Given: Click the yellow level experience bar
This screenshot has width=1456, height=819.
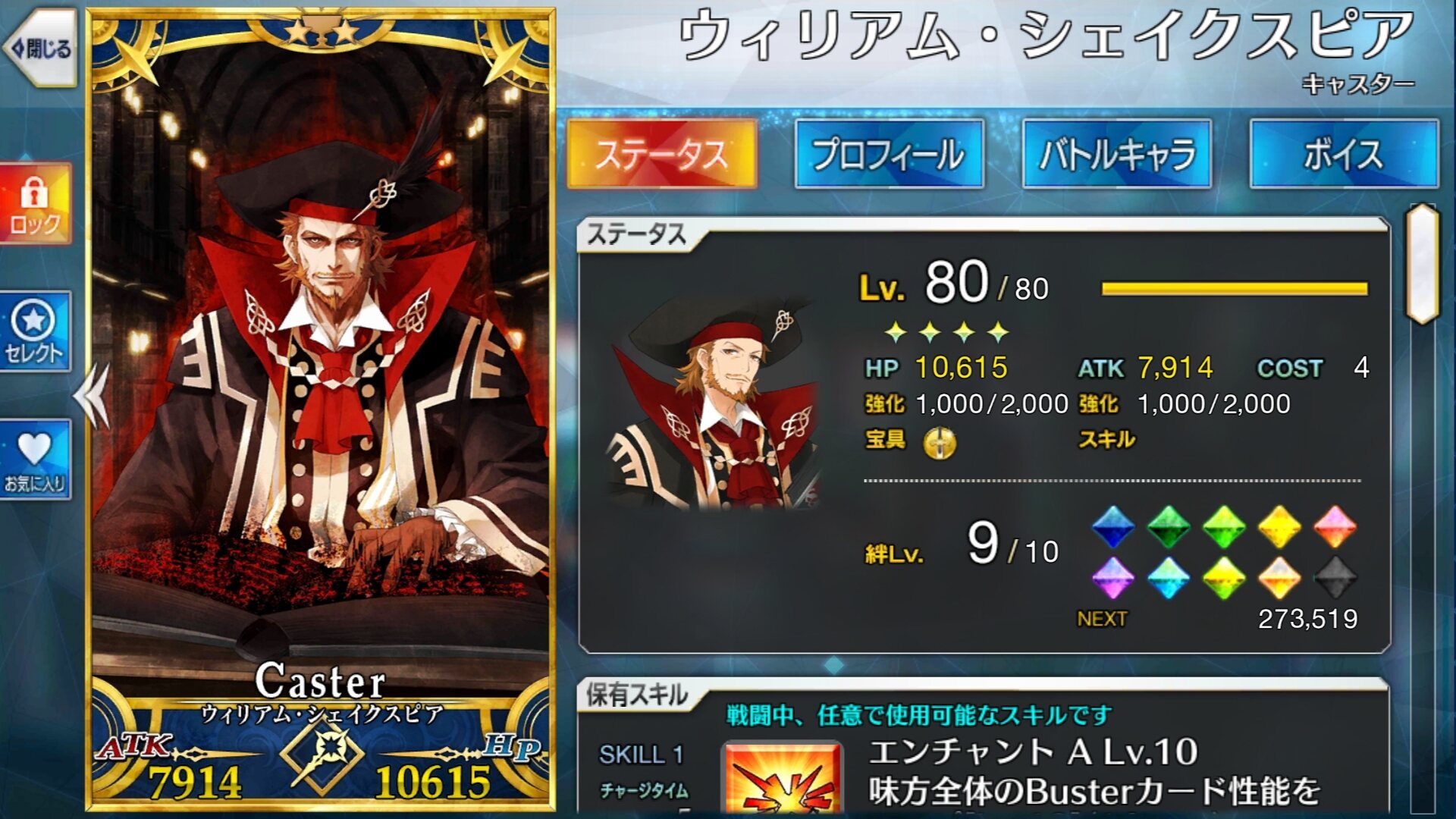Looking at the screenshot, I should tap(1235, 288).
